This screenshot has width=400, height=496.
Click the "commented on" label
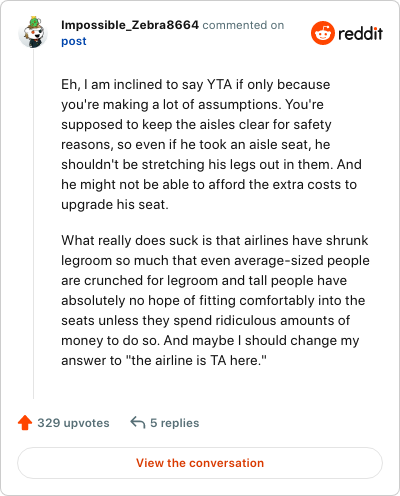coord(243,25)
